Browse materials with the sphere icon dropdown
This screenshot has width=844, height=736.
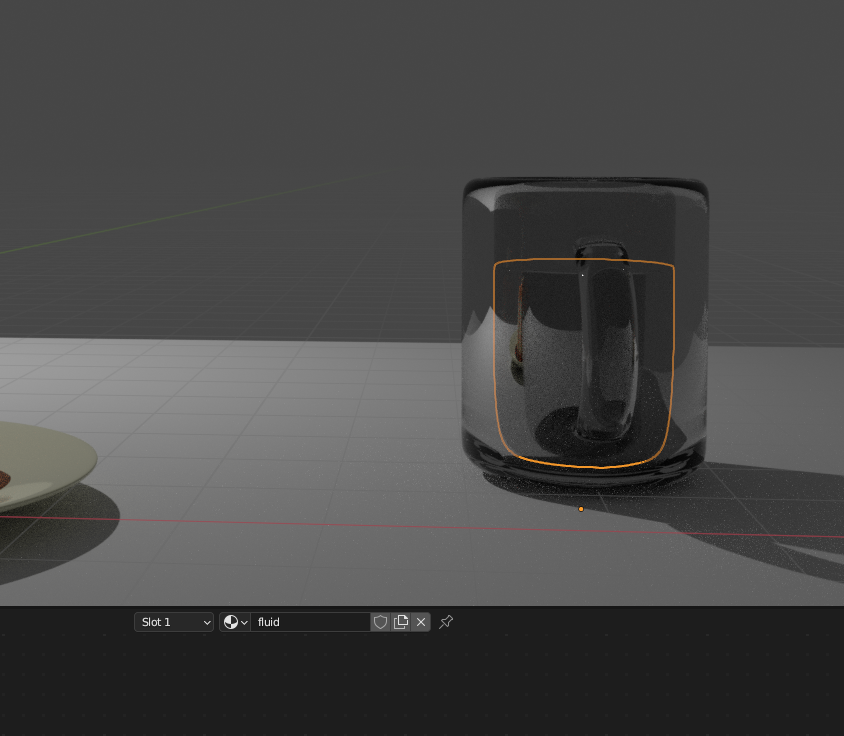(235, 622)
